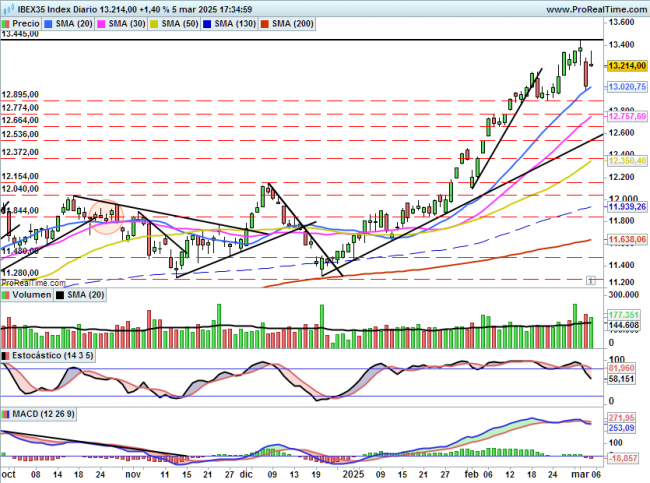Click the Estocástico indicator icon
650x483 pixels.
click(x=7, y=356)
